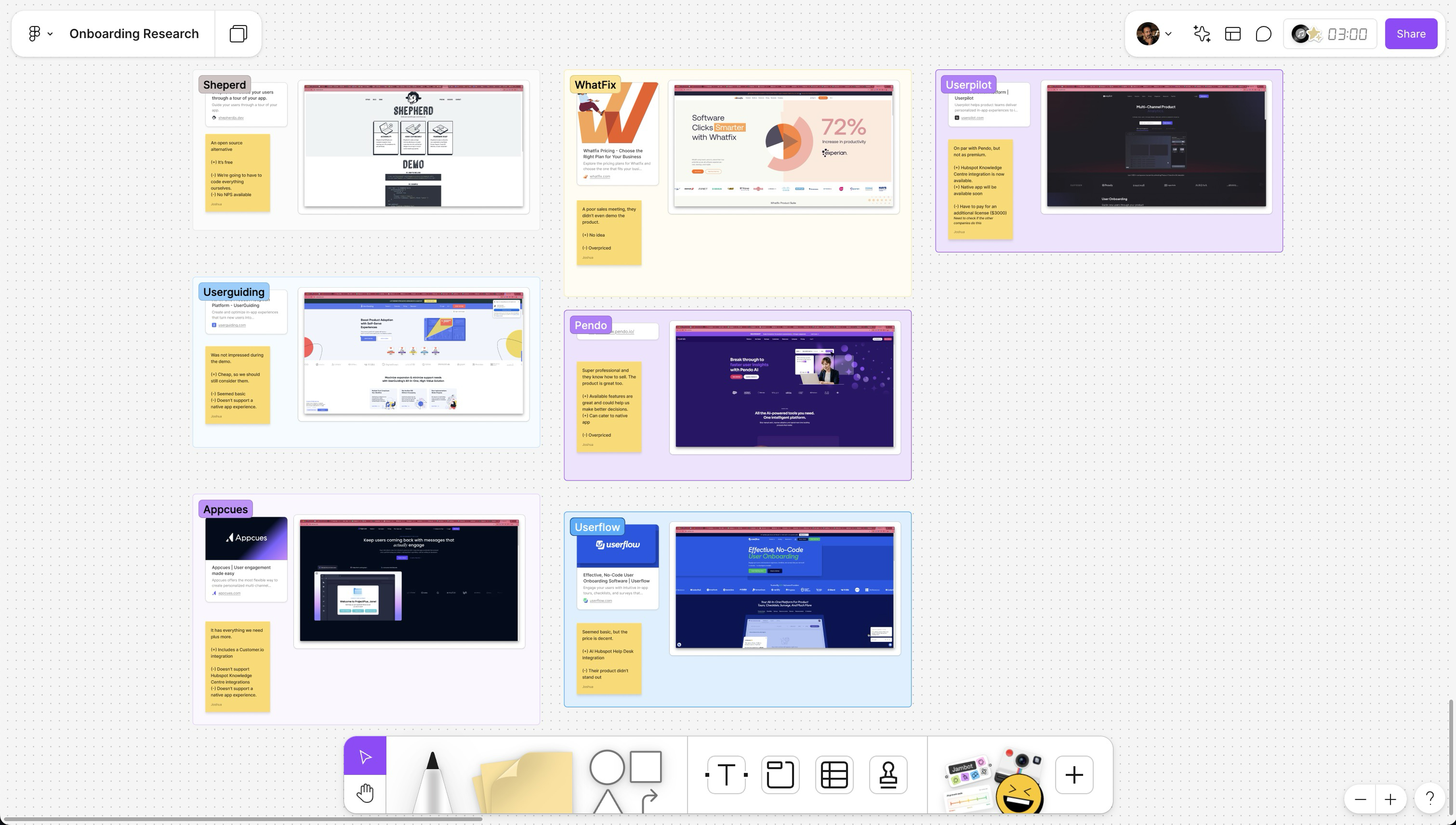Screen dimensions: 1456x825
Task: Select the Whatfix Pricing link card
Action: (x=618, y=133)
